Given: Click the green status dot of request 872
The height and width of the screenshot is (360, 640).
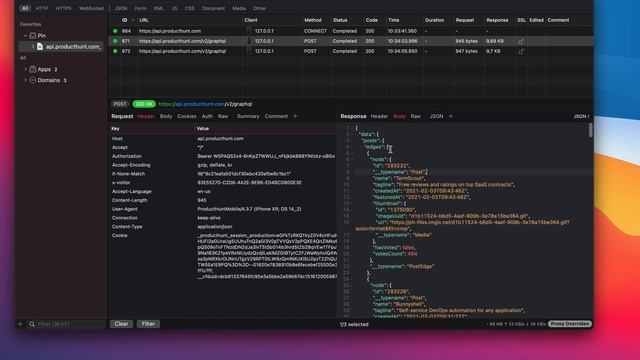Looking at the screenshot, I should click(115, 51).
